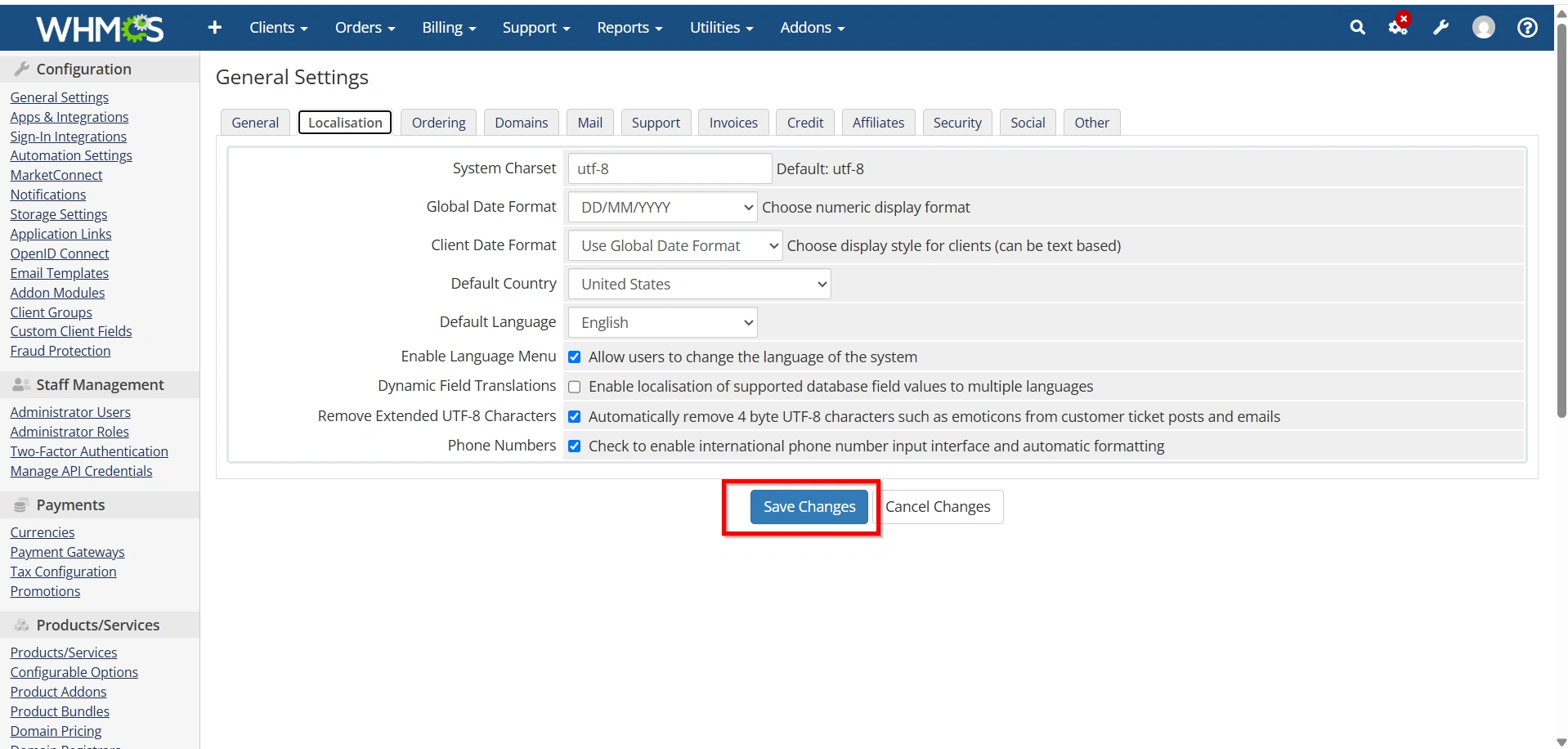
Task: Switch to the Mail tab
Action: pos(590,123)
